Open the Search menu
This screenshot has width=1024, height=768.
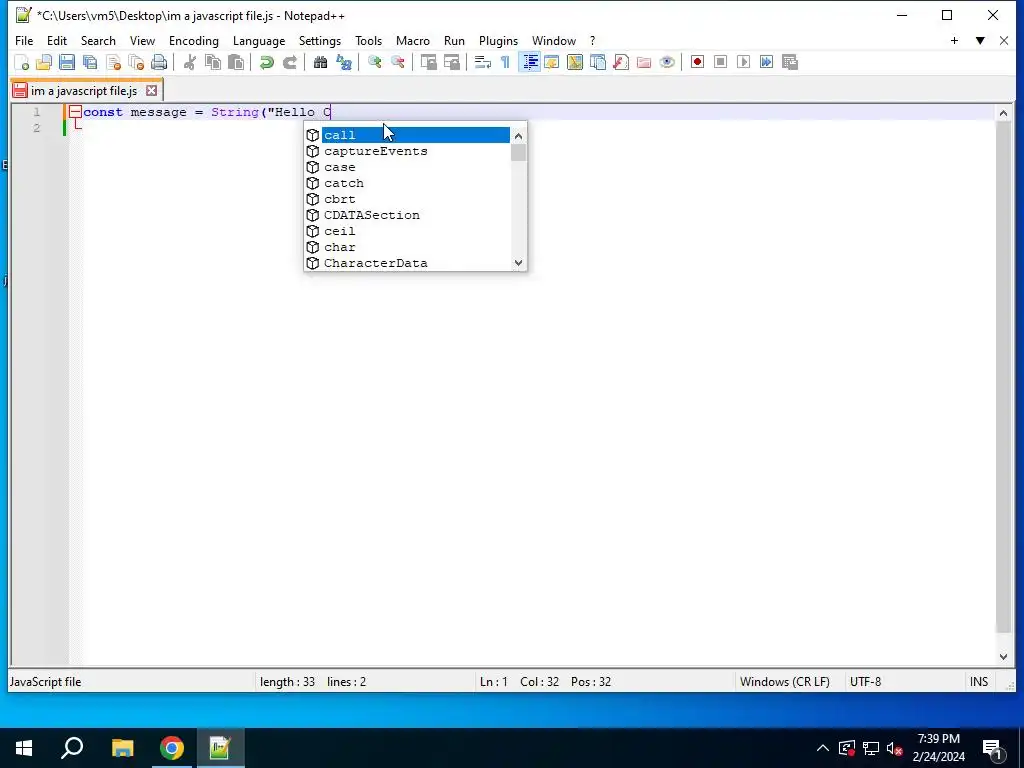click(98, 40)
